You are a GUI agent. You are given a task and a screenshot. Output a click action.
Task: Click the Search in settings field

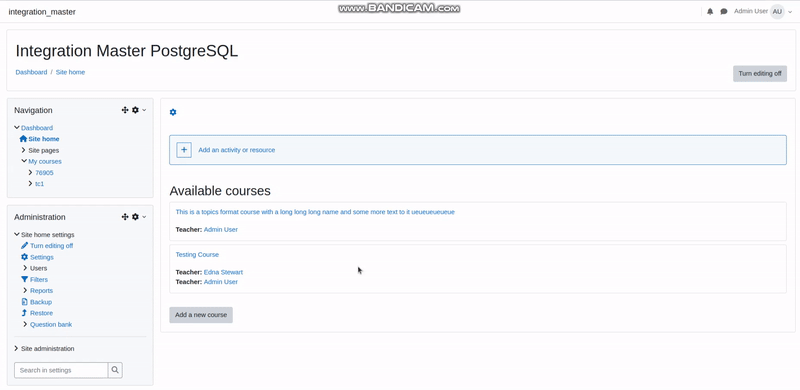coord(61,370)
